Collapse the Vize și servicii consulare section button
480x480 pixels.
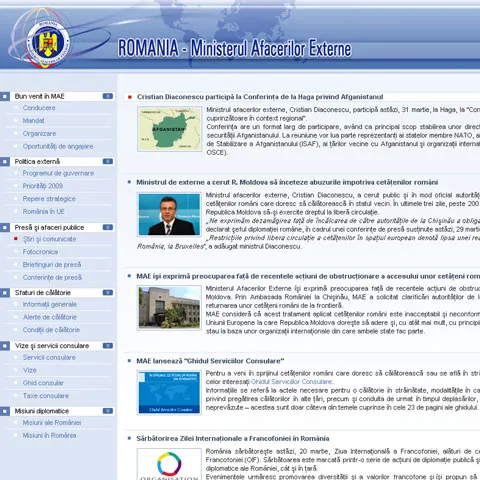click(108, 346)
